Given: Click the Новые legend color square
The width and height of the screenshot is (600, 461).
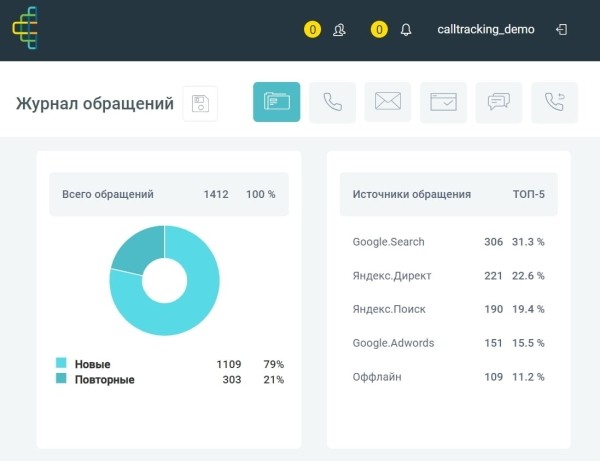Looking at the screenshot, I should coord(61,364).
